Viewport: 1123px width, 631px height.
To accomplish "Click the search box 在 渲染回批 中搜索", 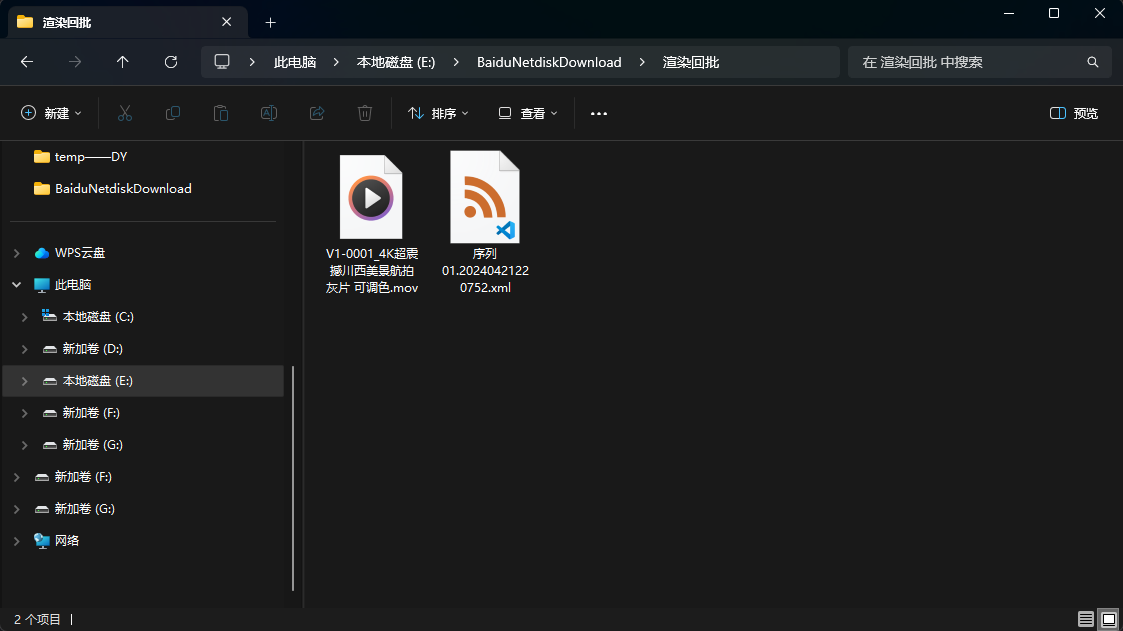I will 979,62.
